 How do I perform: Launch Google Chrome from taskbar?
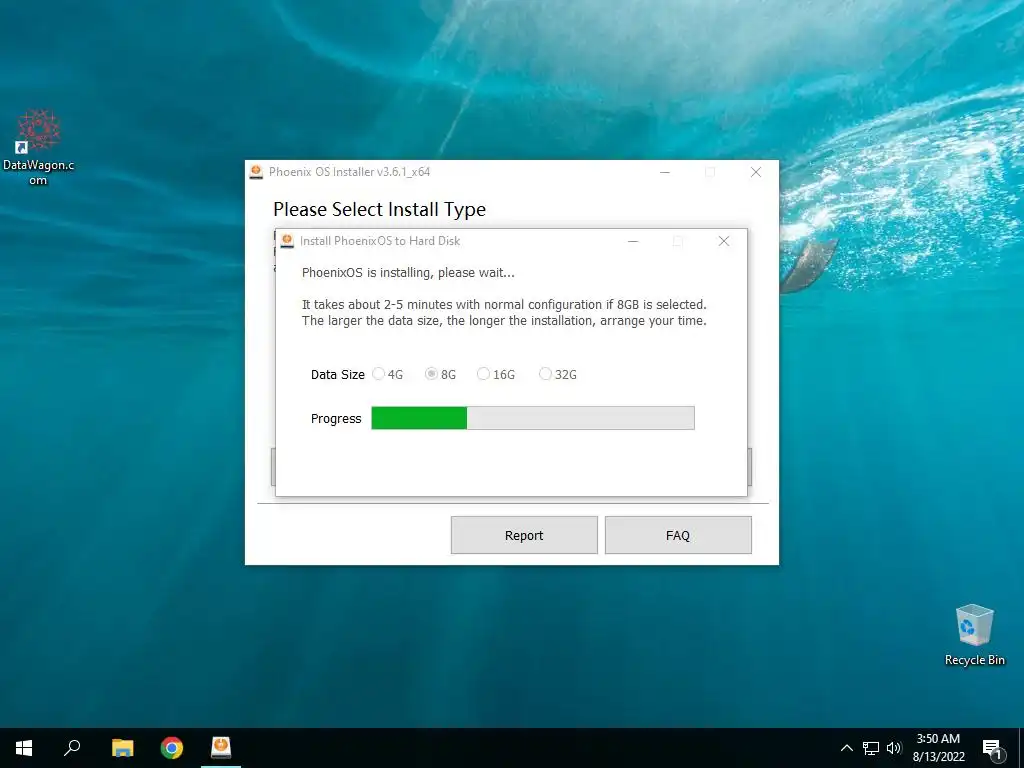(x=172, y=748)
